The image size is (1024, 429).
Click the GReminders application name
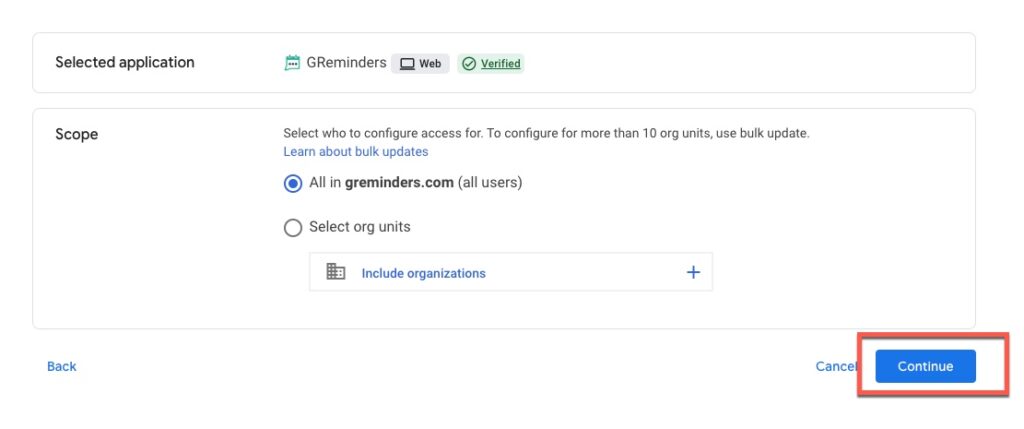(x=346, y=63)
